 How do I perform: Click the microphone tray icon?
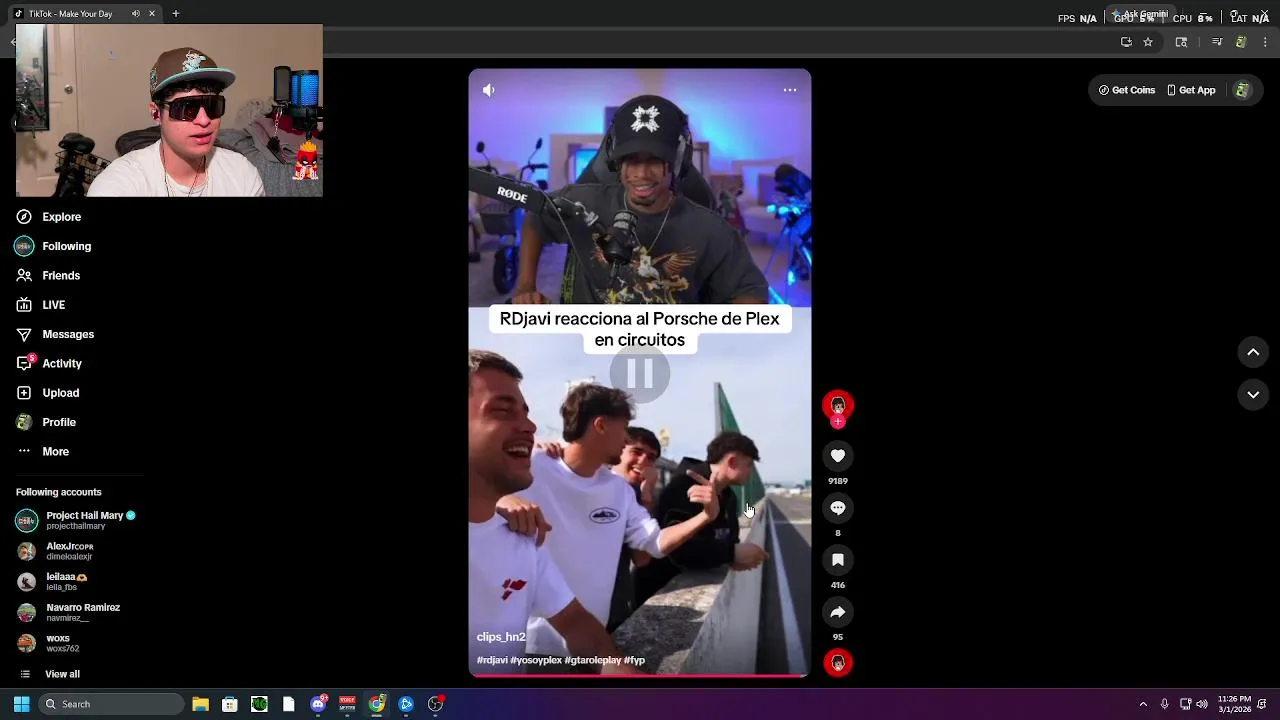click(x=1165, y=704)
